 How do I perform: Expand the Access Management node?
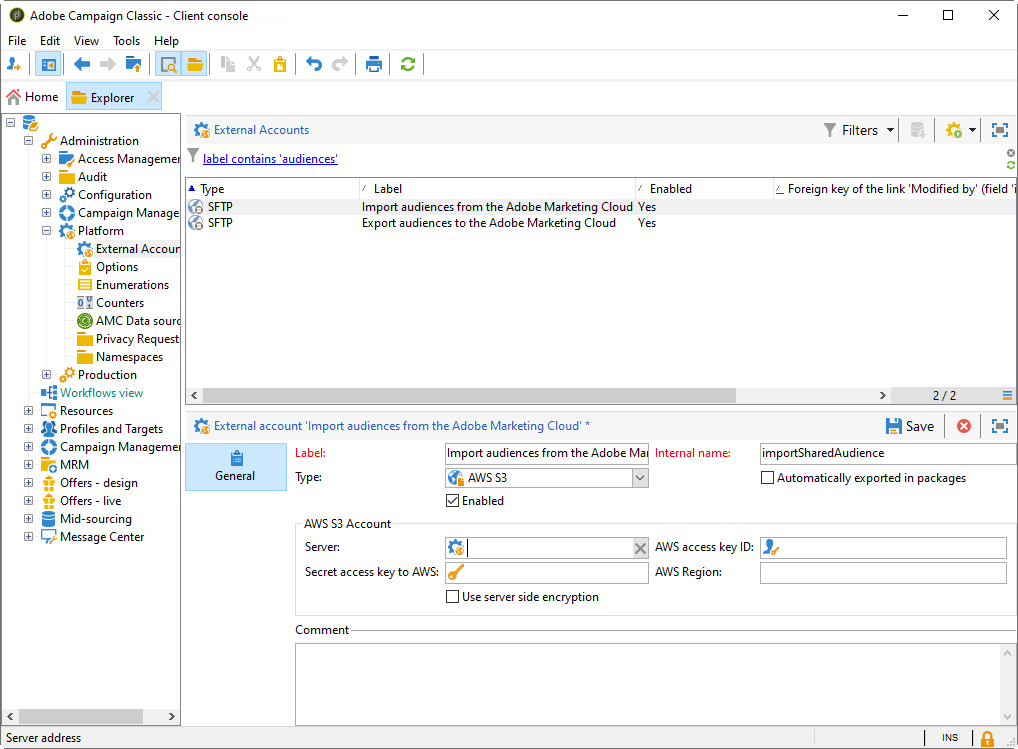(x=47, y=158)
